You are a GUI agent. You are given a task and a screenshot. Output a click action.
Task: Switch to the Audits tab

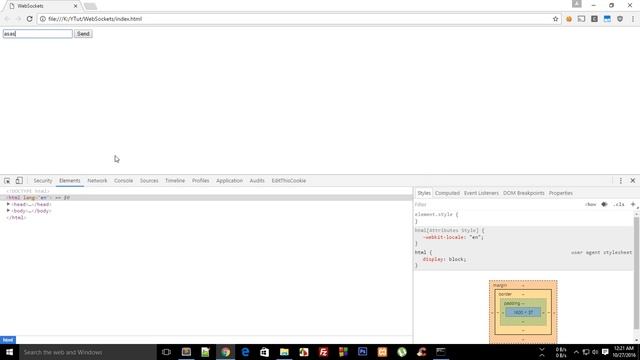(x=257, y=180)
